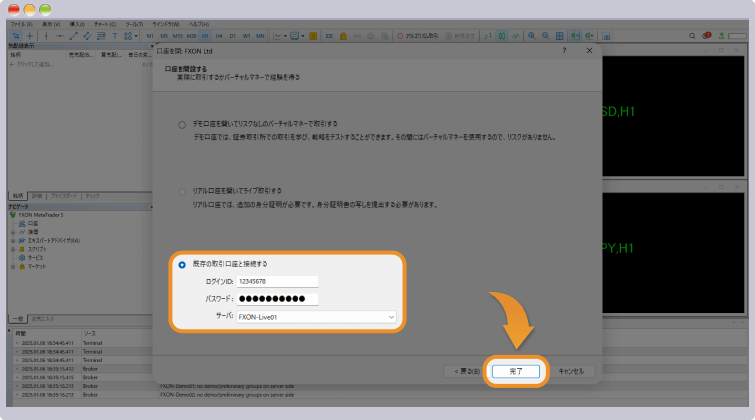This screenshot has height=420, width=755.
Task: Switch to the お気に入り navigator tab
Action: [43, 319]
